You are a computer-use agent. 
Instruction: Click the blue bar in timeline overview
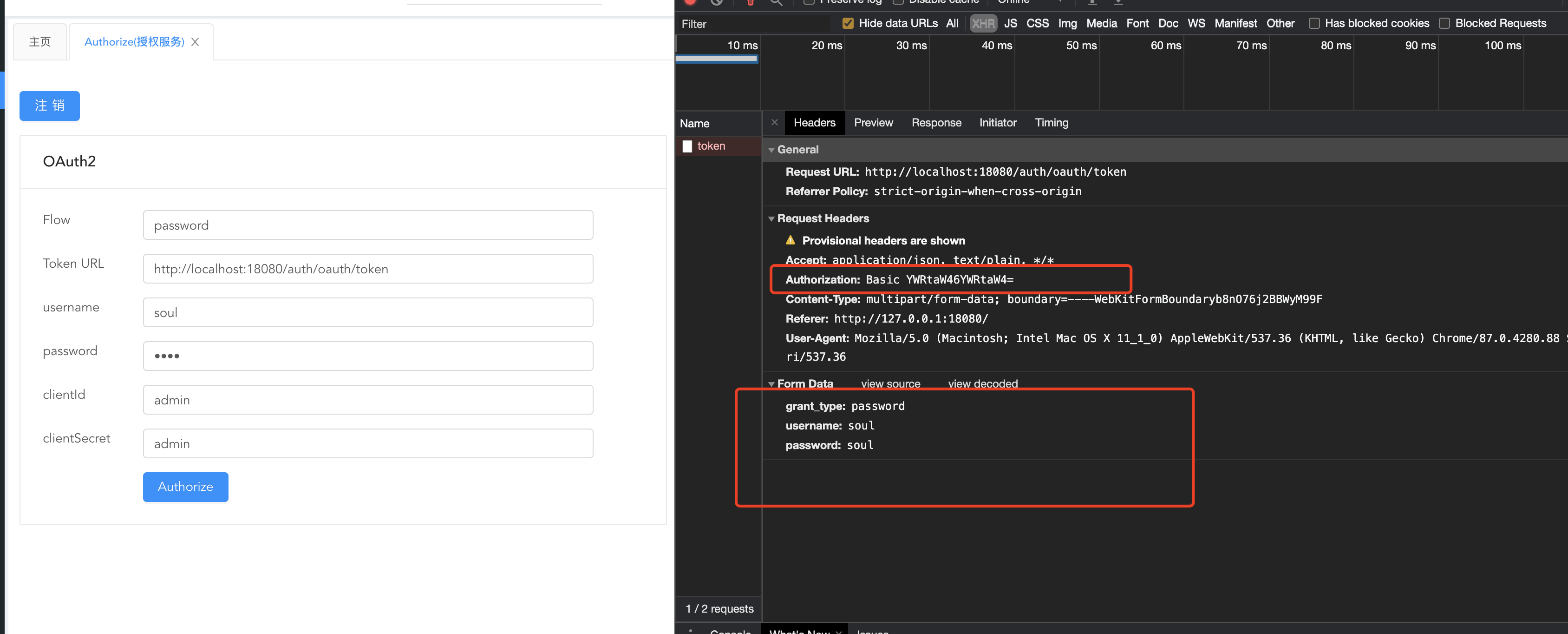[x=717, y=59]
